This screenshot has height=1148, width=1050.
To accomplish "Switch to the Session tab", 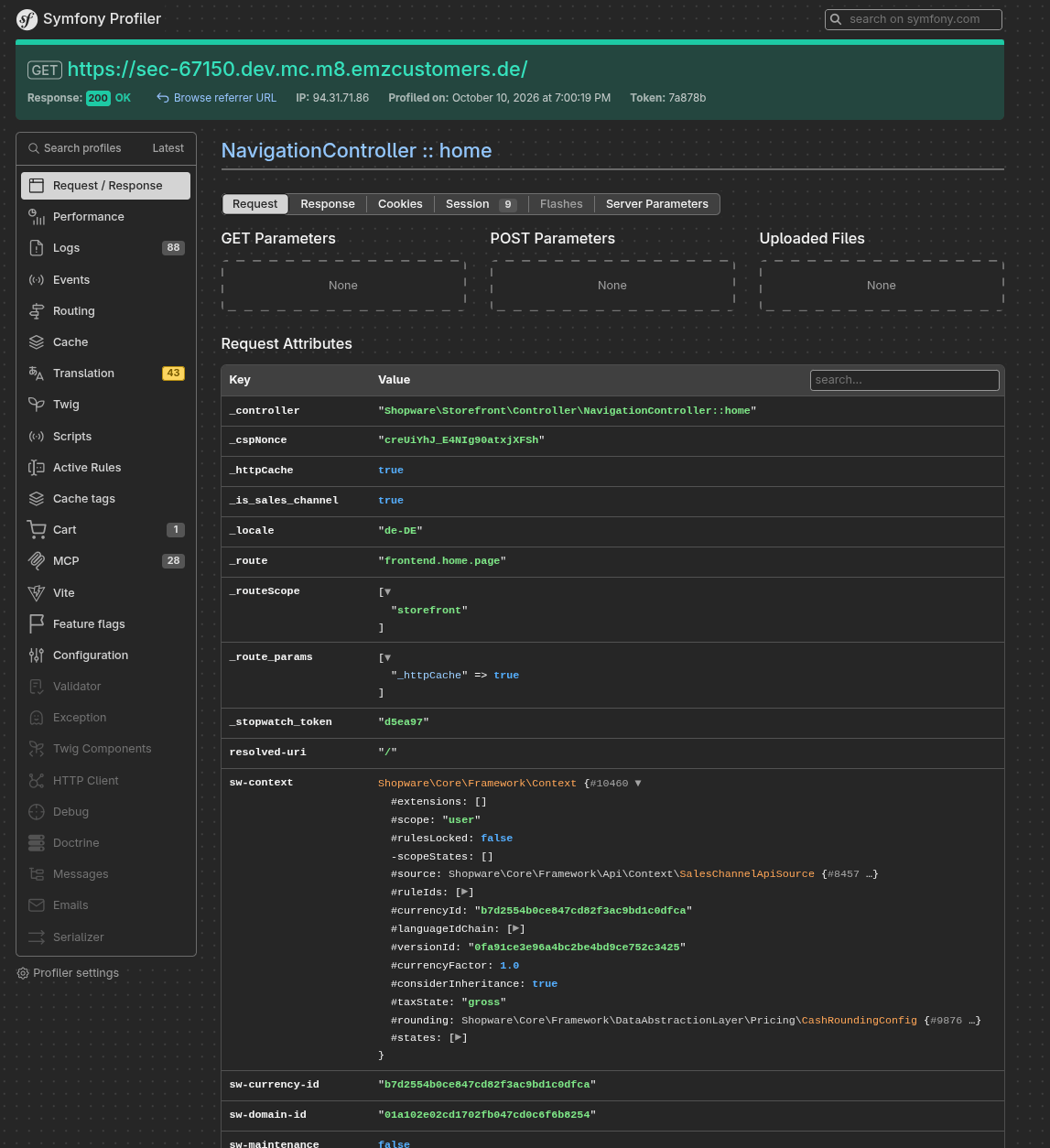I will (x=481, y=204).
